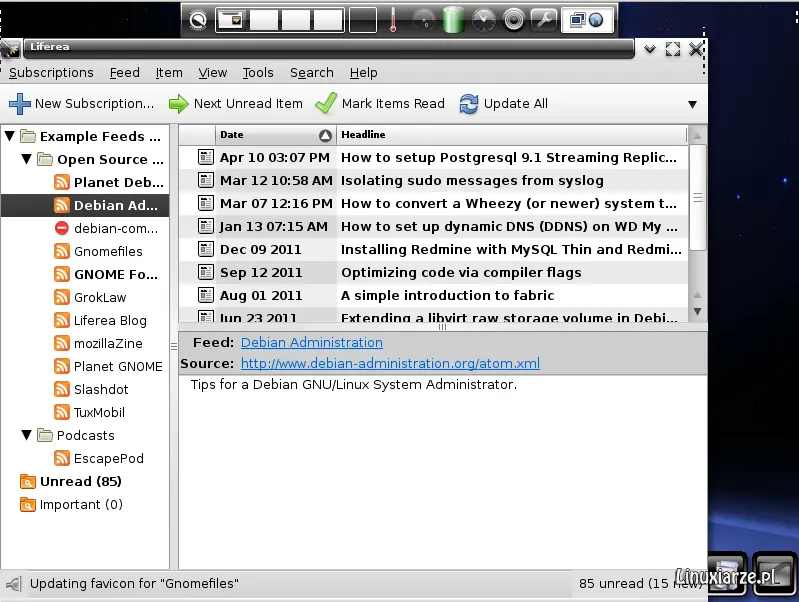Select the Gnomefiles feed
Screen dimensions: 799x602
(98, 251)
